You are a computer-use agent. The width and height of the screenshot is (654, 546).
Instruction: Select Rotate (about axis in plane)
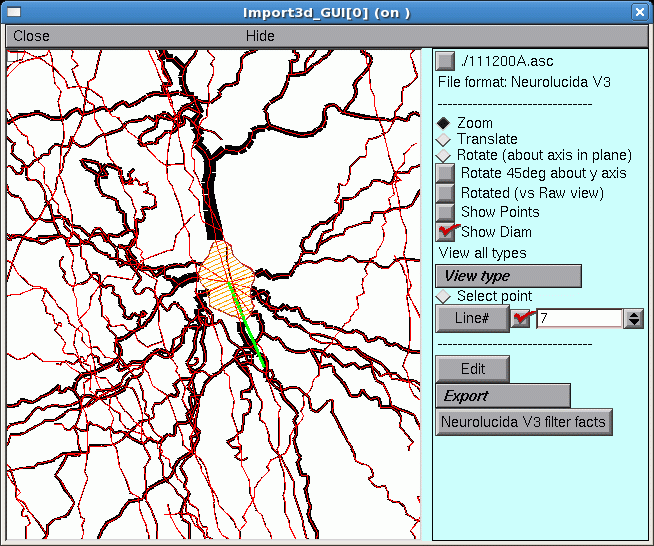tap(444, 156)
